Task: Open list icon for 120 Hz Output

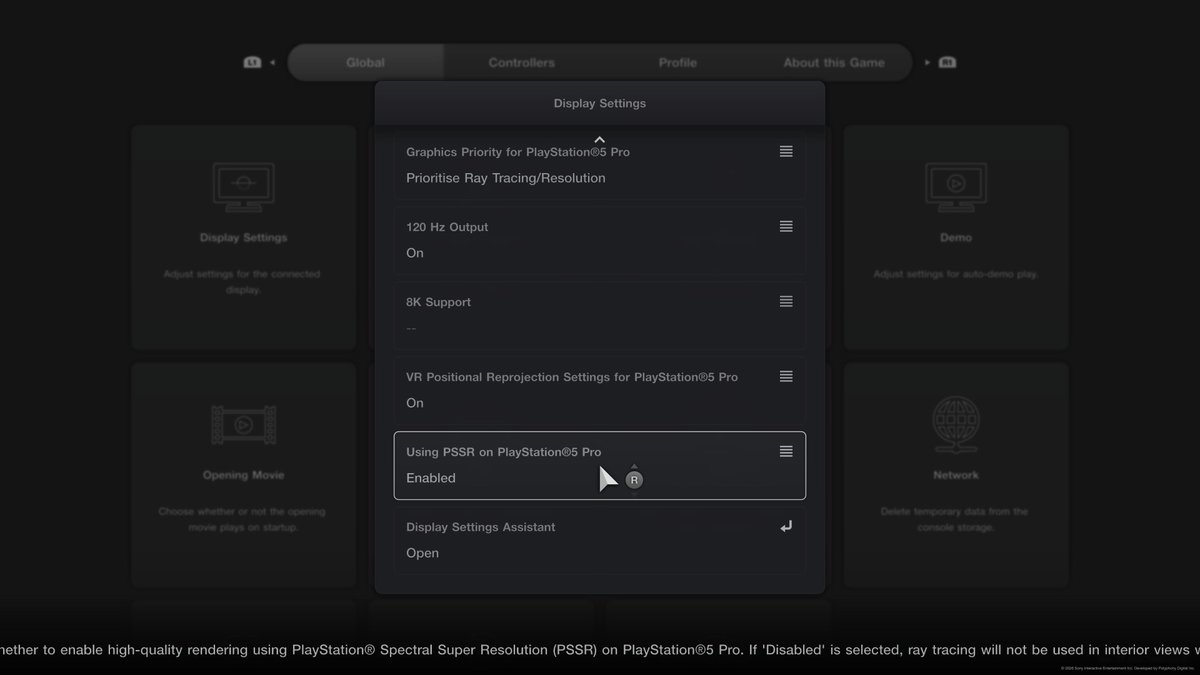Action: coord(786,227)
